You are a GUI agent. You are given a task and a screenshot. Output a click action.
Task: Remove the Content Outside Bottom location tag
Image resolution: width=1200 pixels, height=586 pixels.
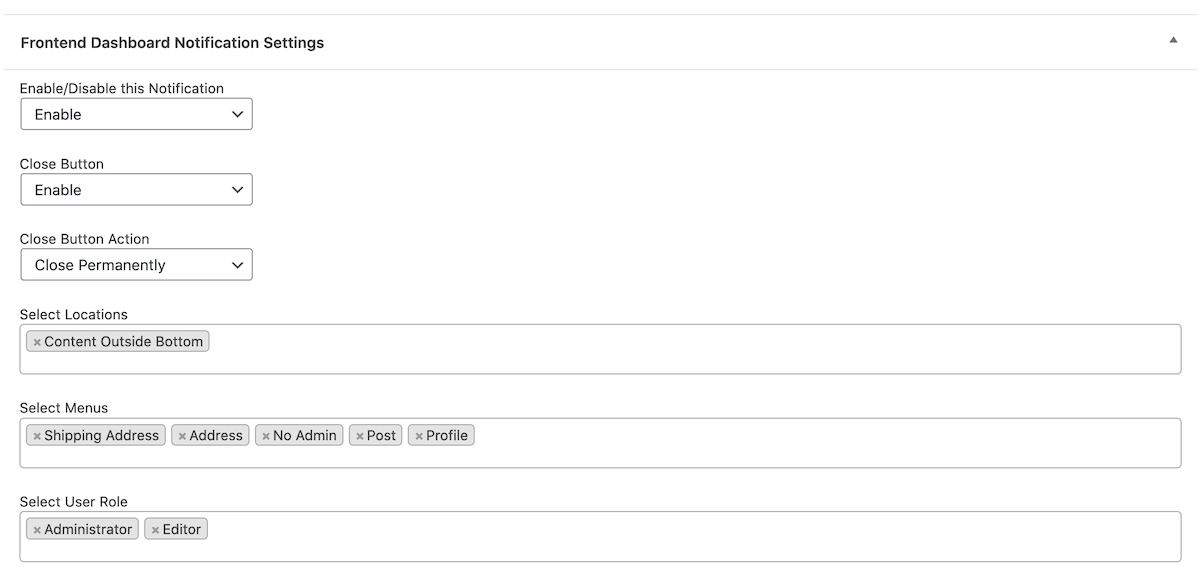click(x=37, y=342)
